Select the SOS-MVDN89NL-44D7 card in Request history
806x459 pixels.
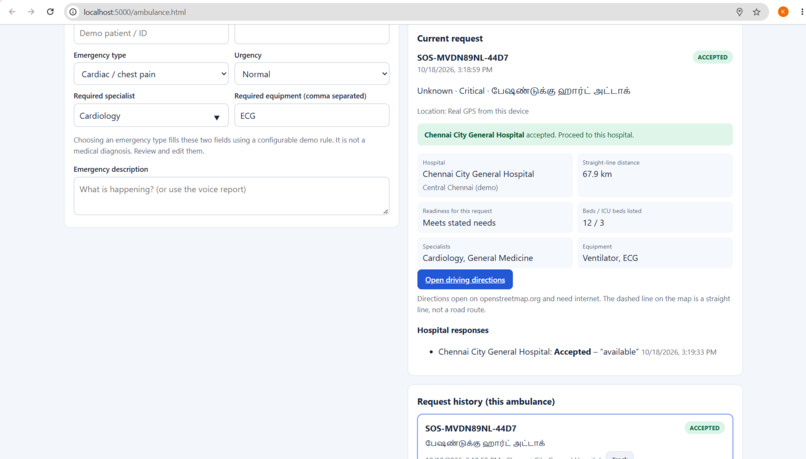(x=575, y=437)
